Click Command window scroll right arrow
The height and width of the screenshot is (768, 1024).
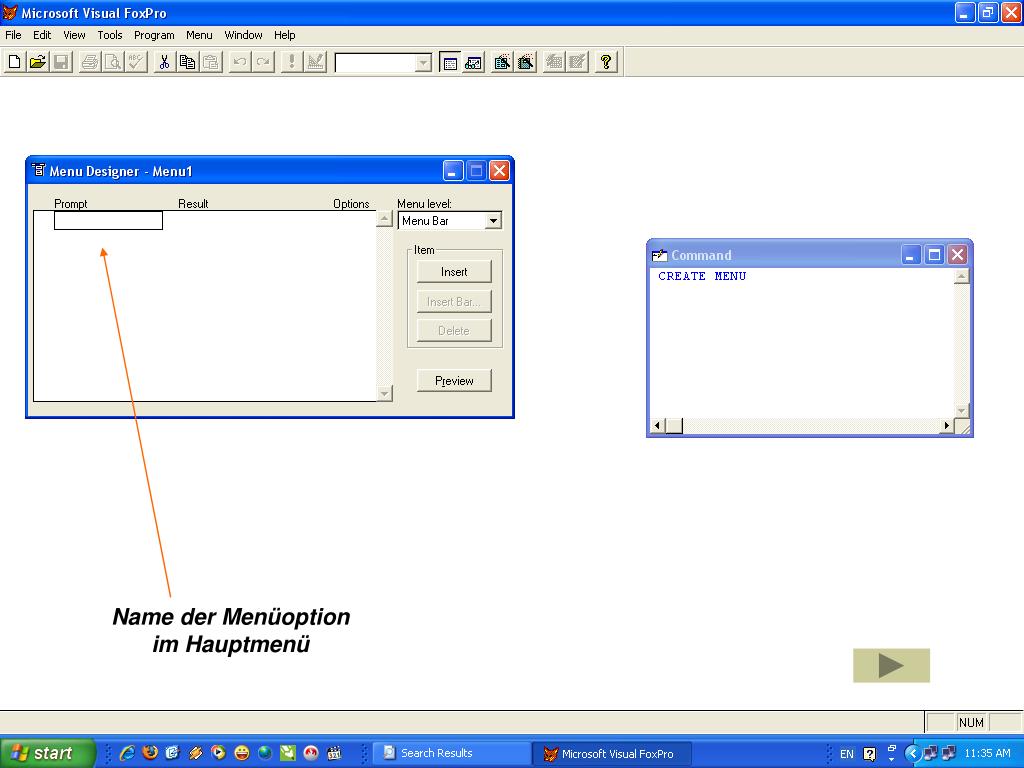click(x=946, y=426)
